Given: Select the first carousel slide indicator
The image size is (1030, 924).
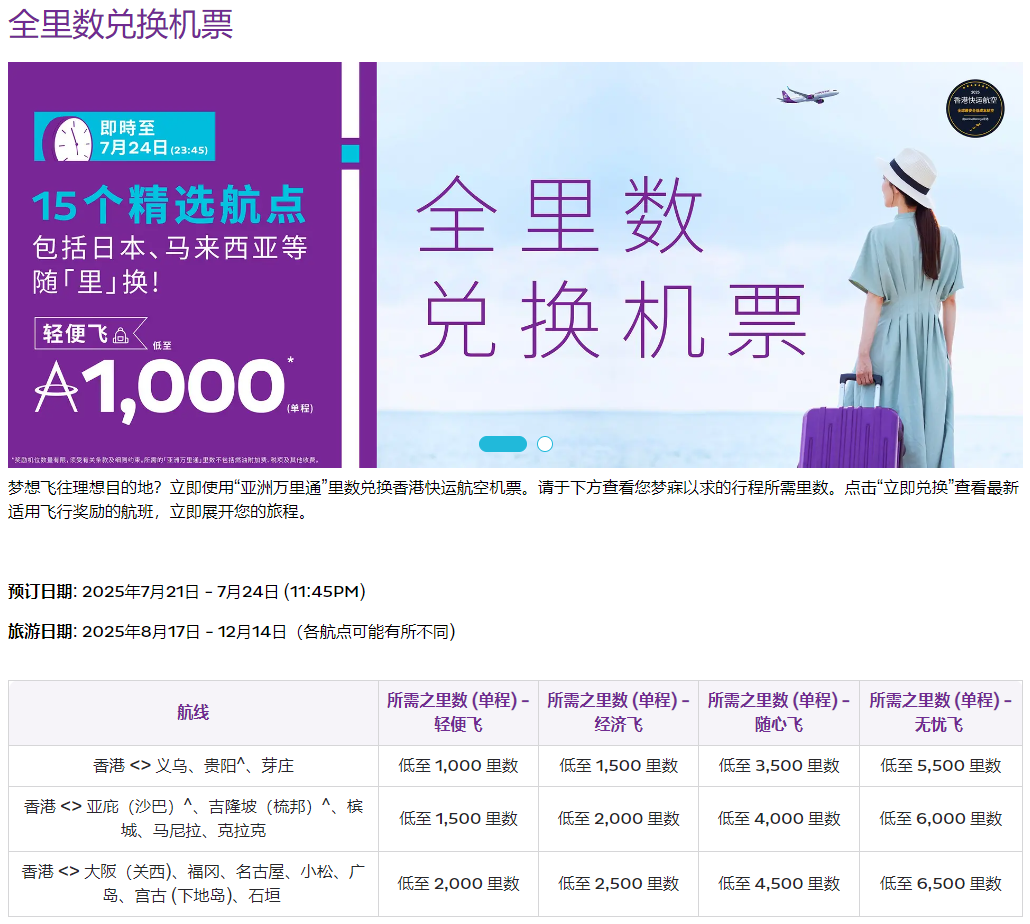Looking at the screenshot, I should click(x=503, y=444).
